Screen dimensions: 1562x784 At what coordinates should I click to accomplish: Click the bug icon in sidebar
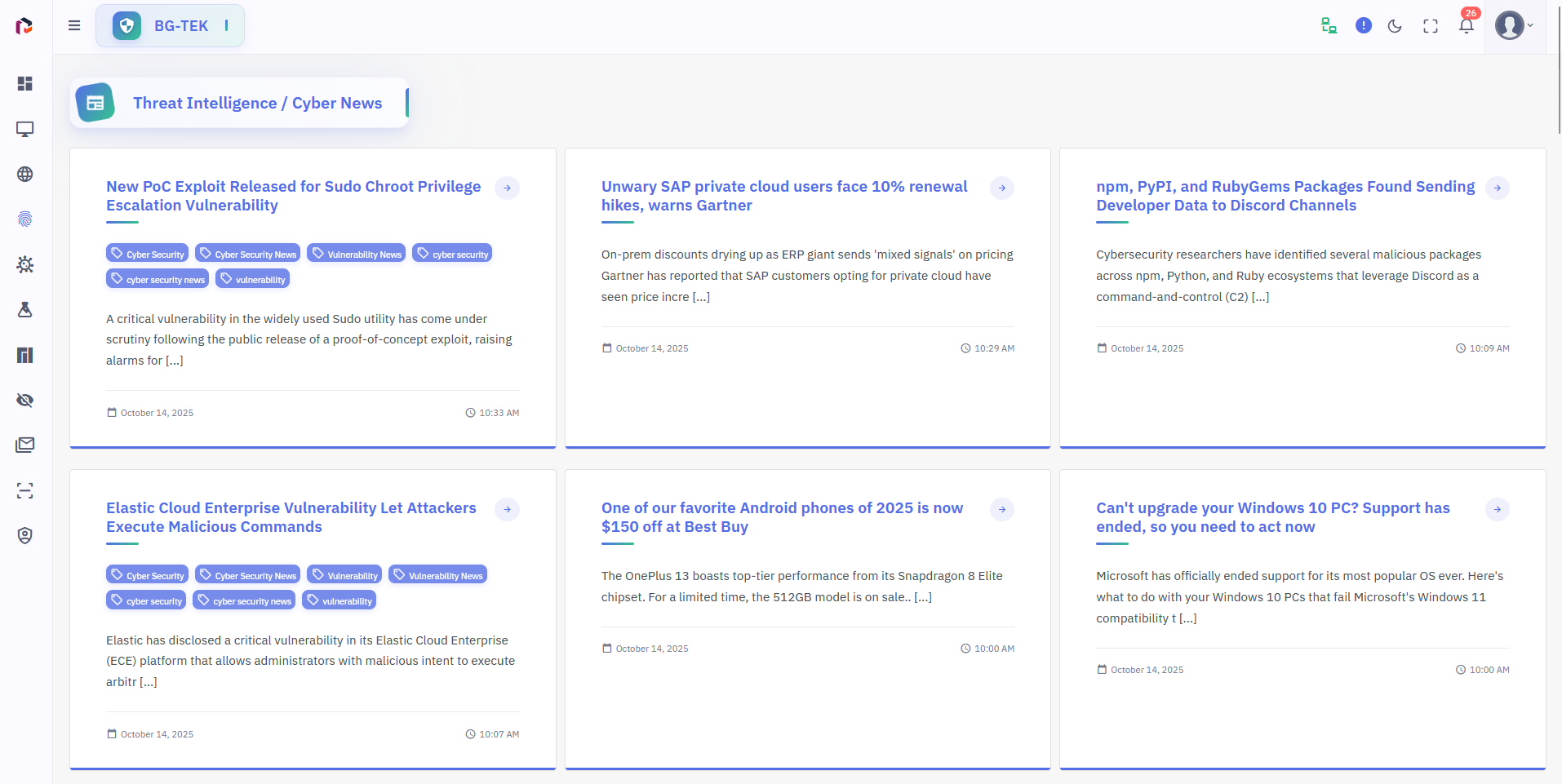coord(25,264)
